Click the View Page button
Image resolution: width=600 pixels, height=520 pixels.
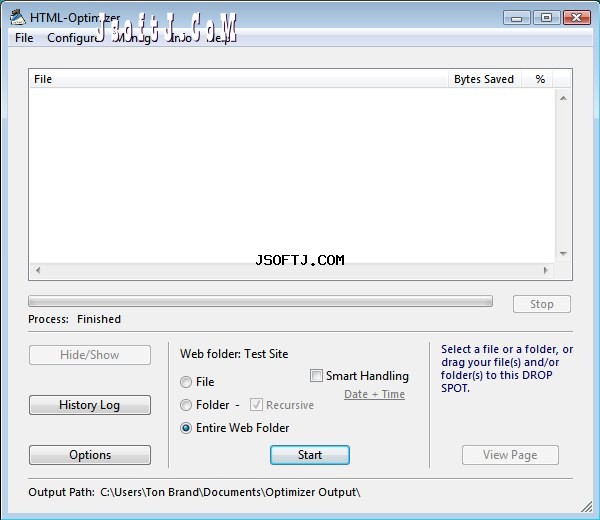[510, 455]
